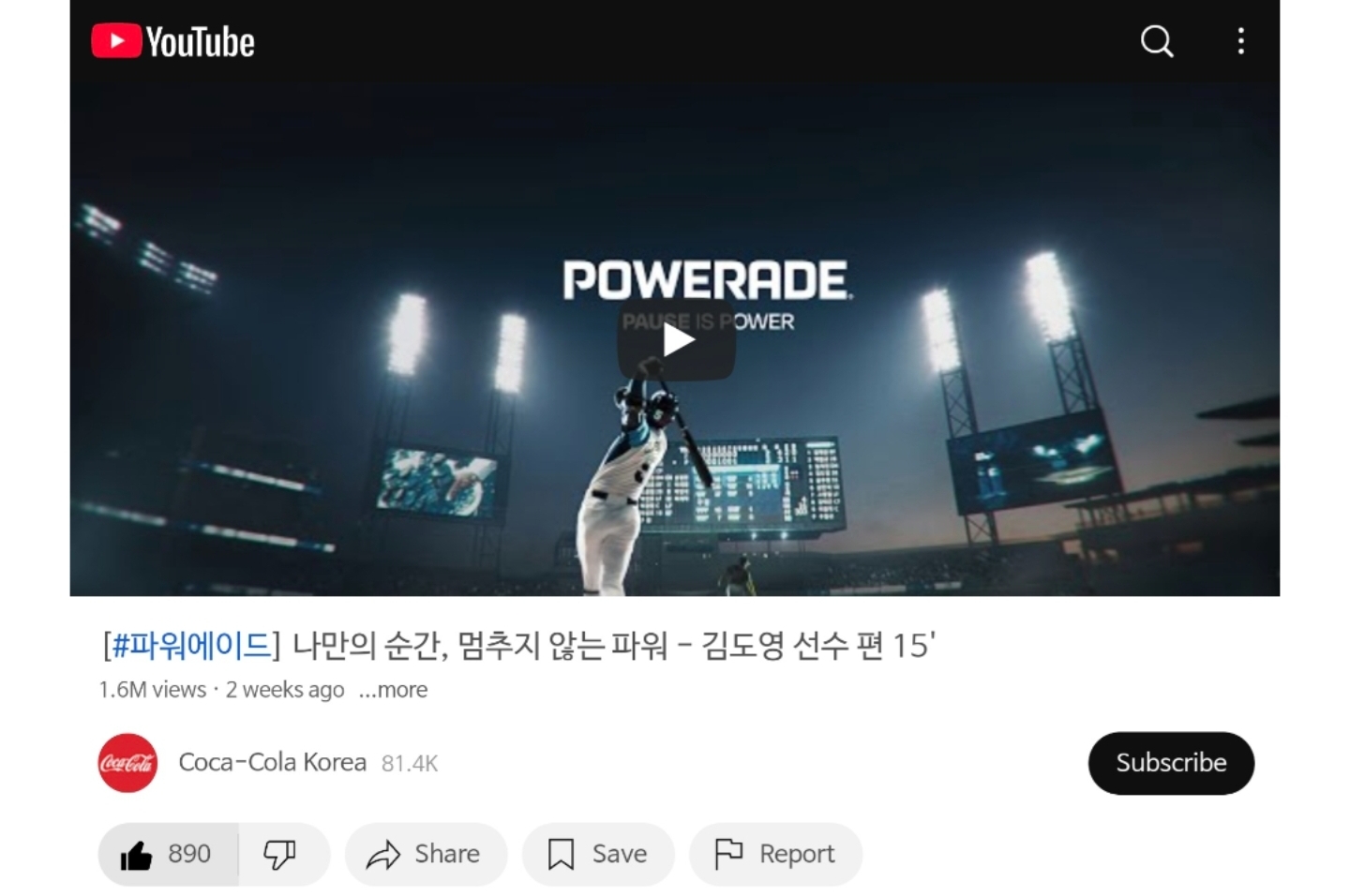Screen dimensions: 1350x896
Task: Report the video with flag icon
Action: click(x=775, y=854)
